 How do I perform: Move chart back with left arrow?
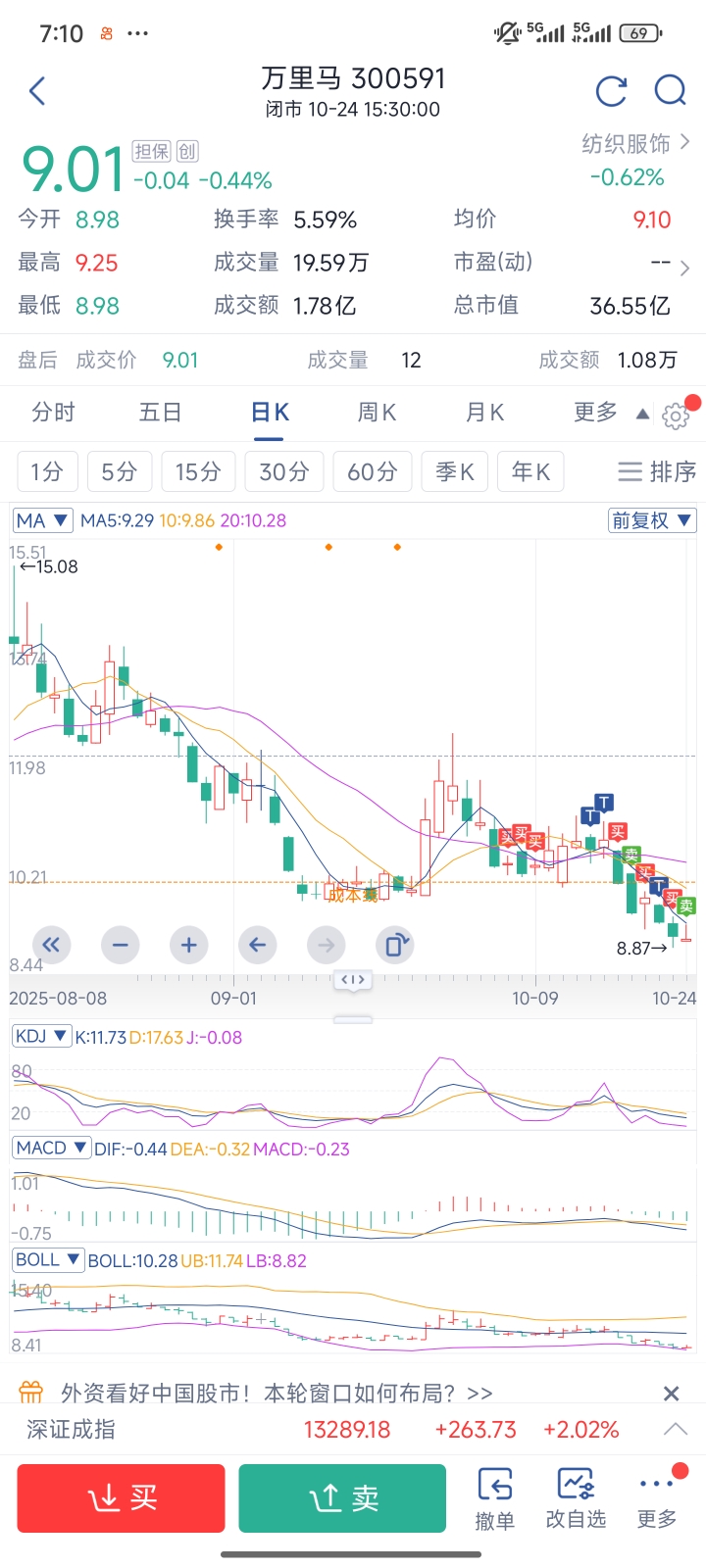coord(257,945)
